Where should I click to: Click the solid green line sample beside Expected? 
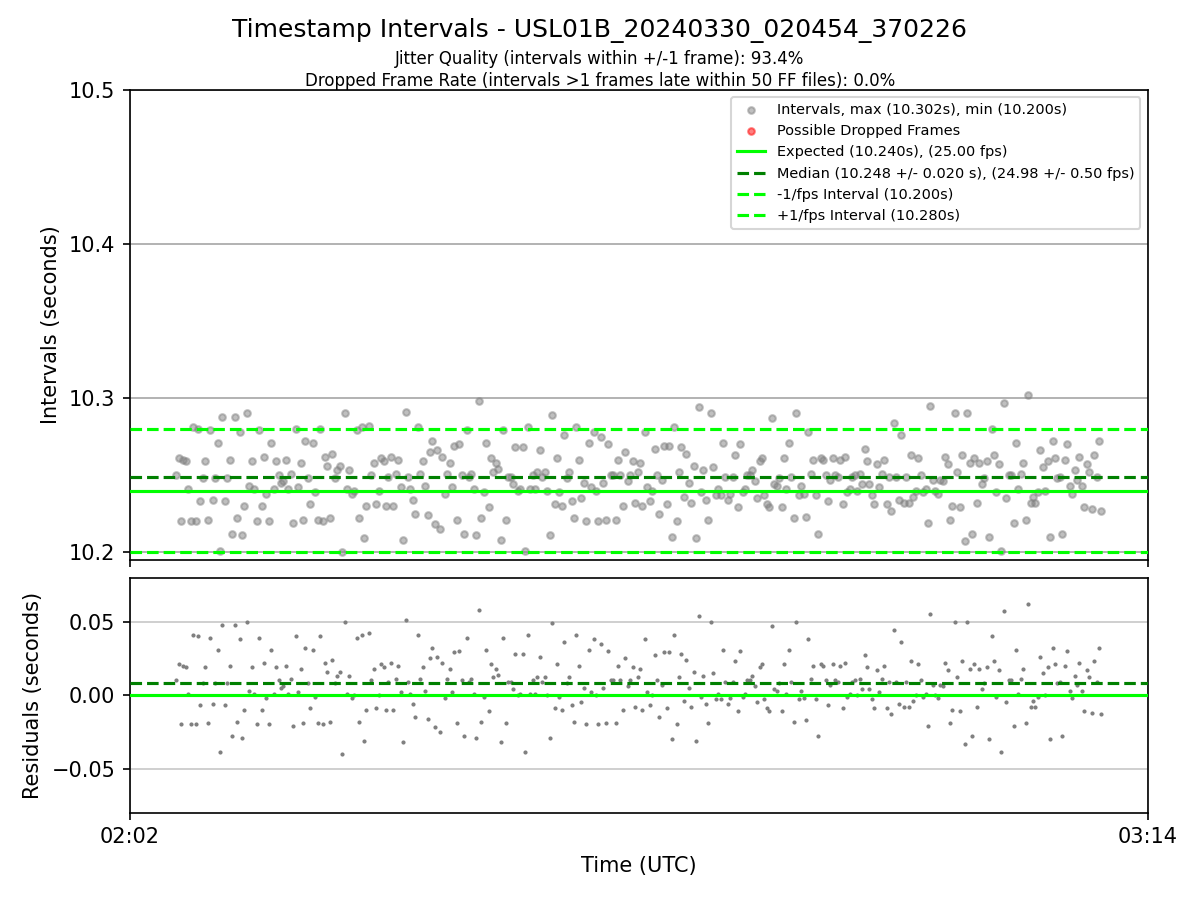(752, 152)
